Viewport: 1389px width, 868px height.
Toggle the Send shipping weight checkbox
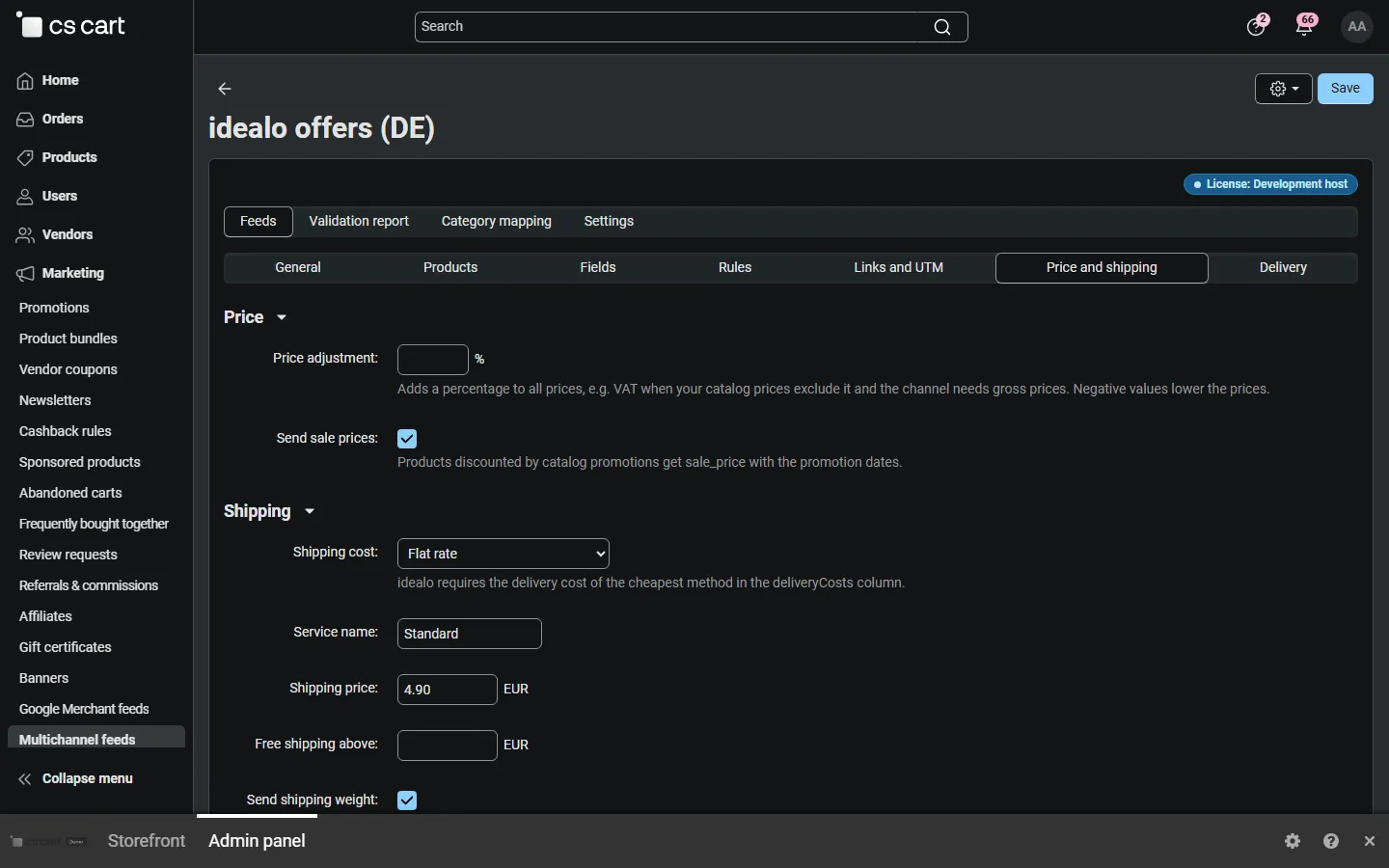pyautogui.click(x=407, y=800)
